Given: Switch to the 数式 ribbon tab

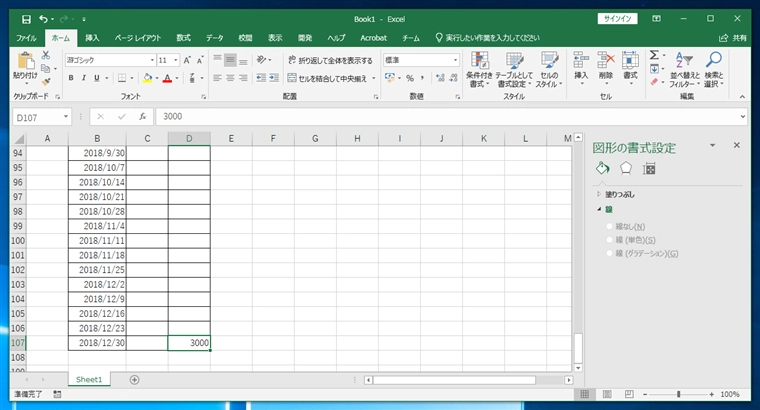Looking at the screenshot, I should coord(183,37).
